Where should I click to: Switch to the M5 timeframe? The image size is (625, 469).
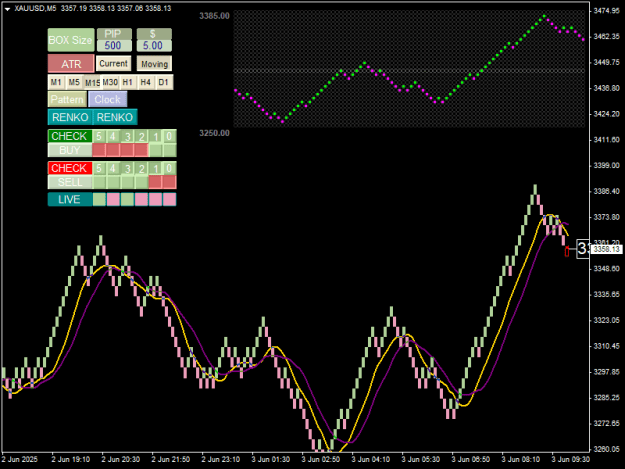pyautogui.click(x=74, y=82)
